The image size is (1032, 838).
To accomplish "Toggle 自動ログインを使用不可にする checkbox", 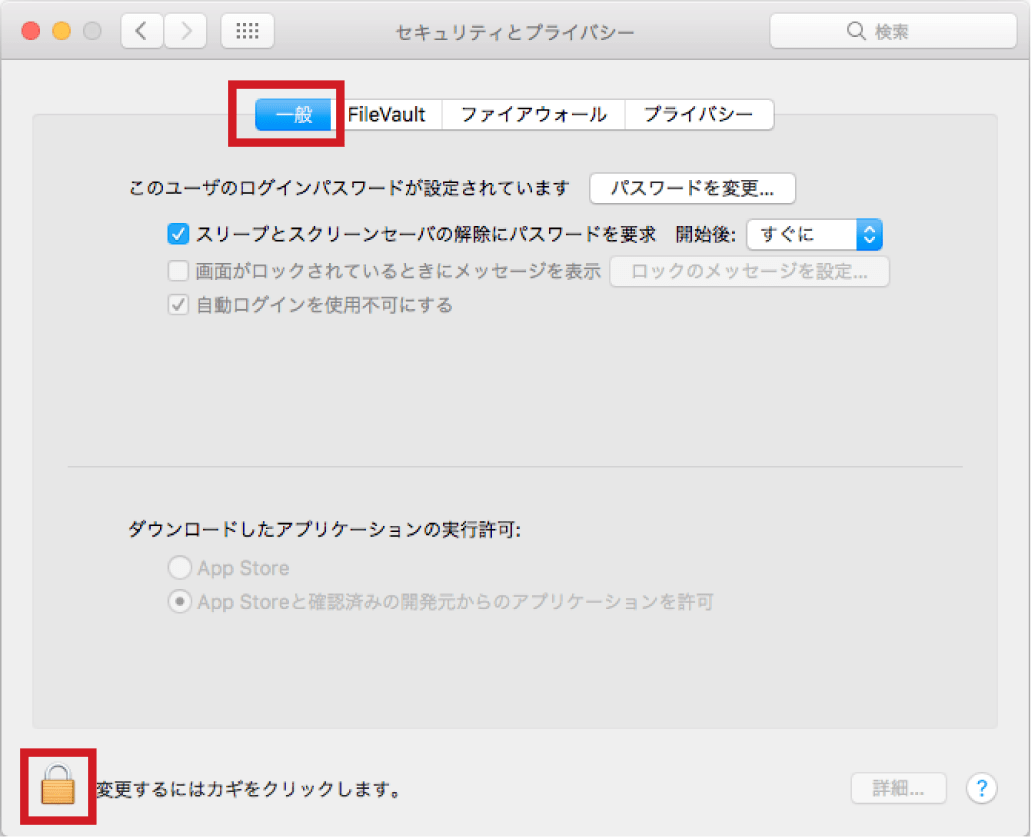I will click(178, 306).
